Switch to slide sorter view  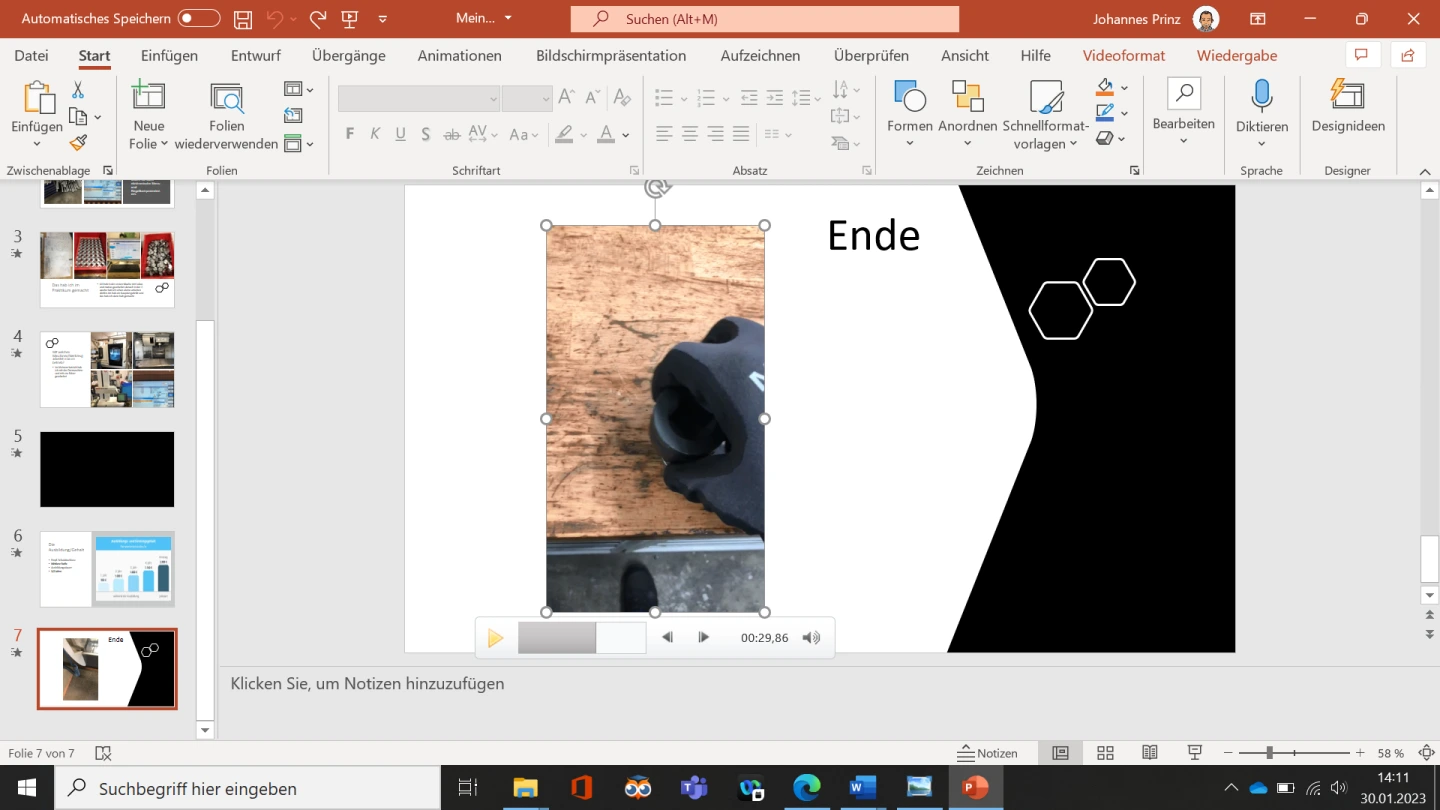[x=1105, y=753]
